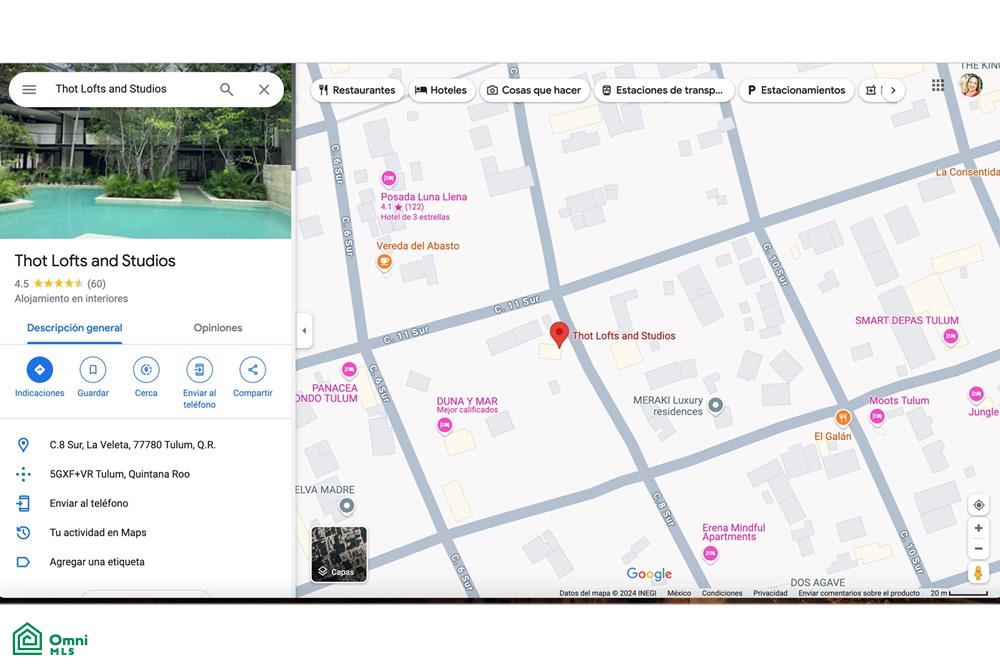Switch to Opiniones tab

click(x=218, y=328)
